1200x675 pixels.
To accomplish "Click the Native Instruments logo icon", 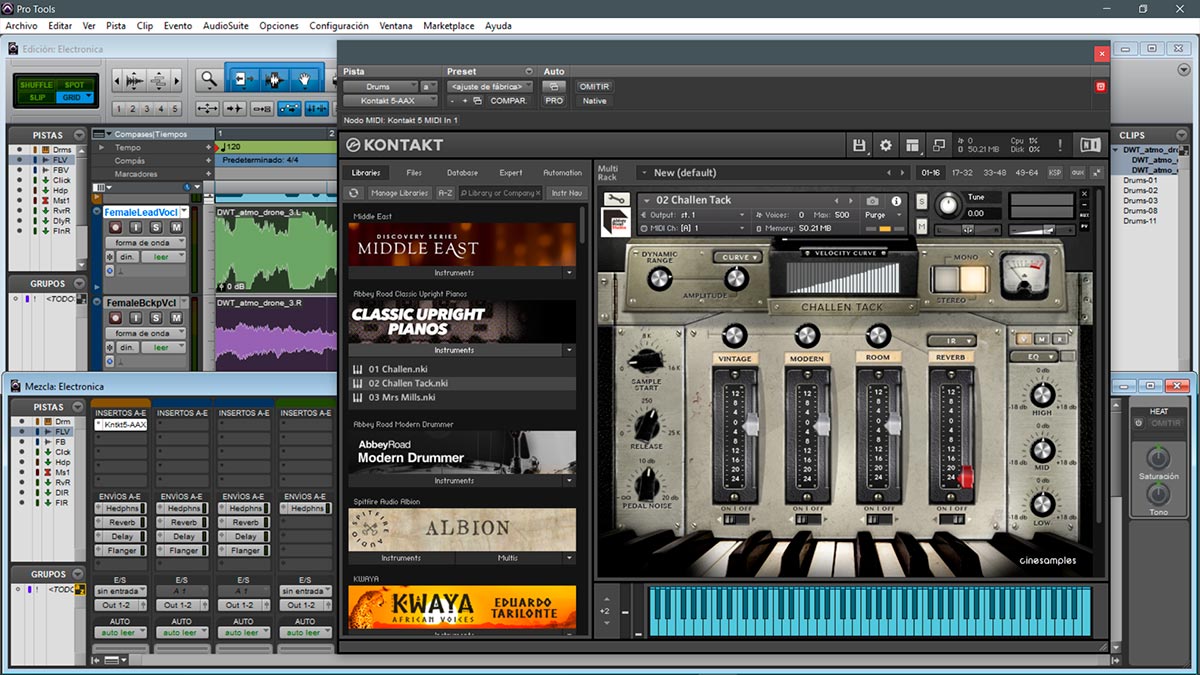I will pyautogui.click(x=1090, y=145).
